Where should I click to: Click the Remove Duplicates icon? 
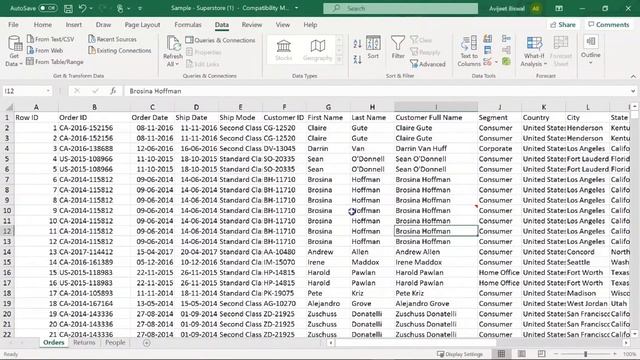pyautogui.click(x=488, y=51)
